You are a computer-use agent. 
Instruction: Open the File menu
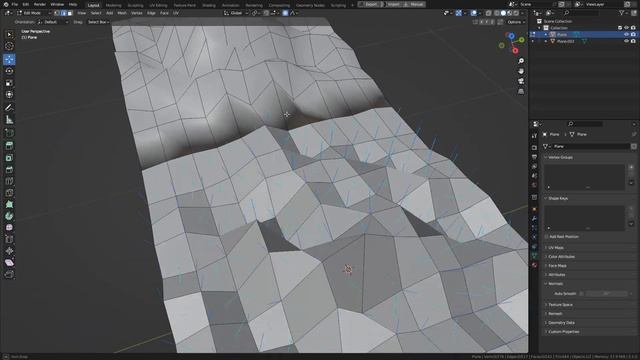coord(15,4)
